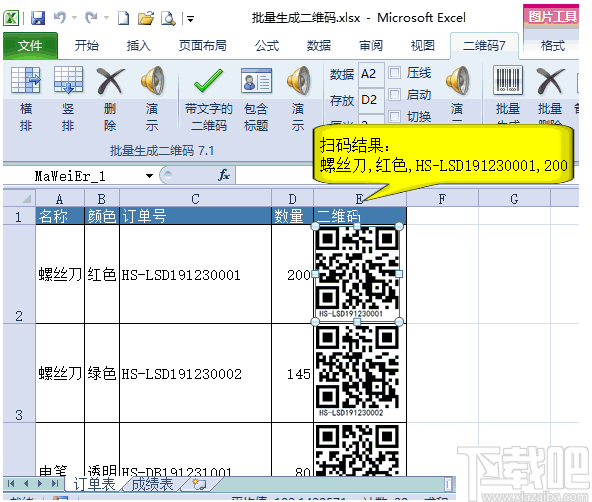Switch to the 插入 ribbon tab
The image size is (592, 502).
(x=139, y=46)
